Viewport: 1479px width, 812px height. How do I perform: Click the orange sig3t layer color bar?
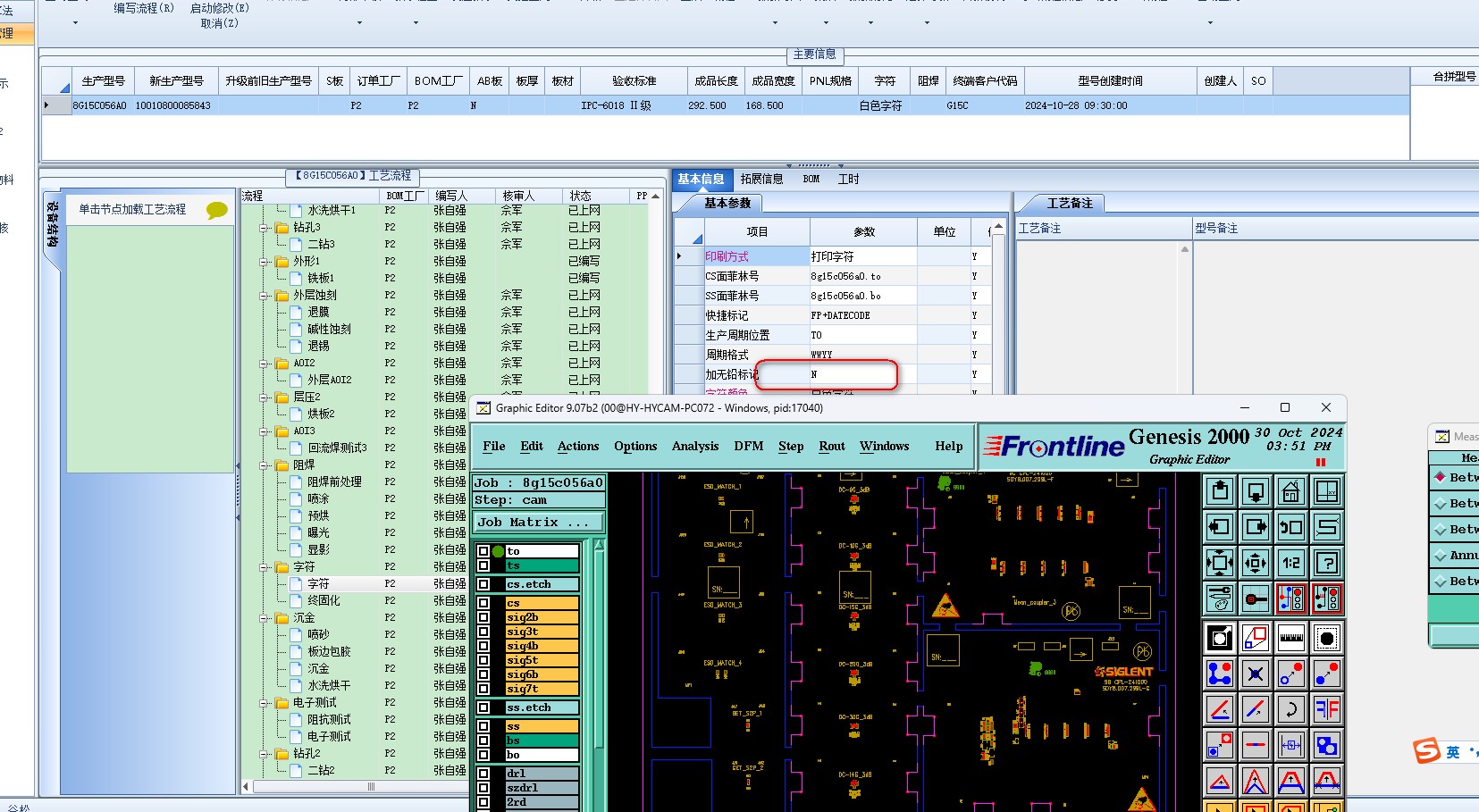[542, 632]
